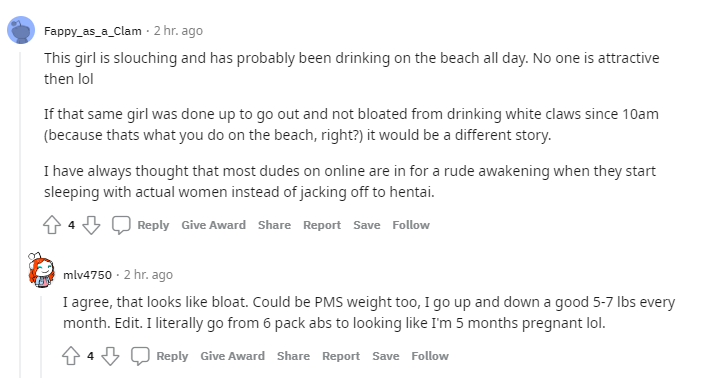Report Fappy_as_a_Clam's comment

(322, 225)
